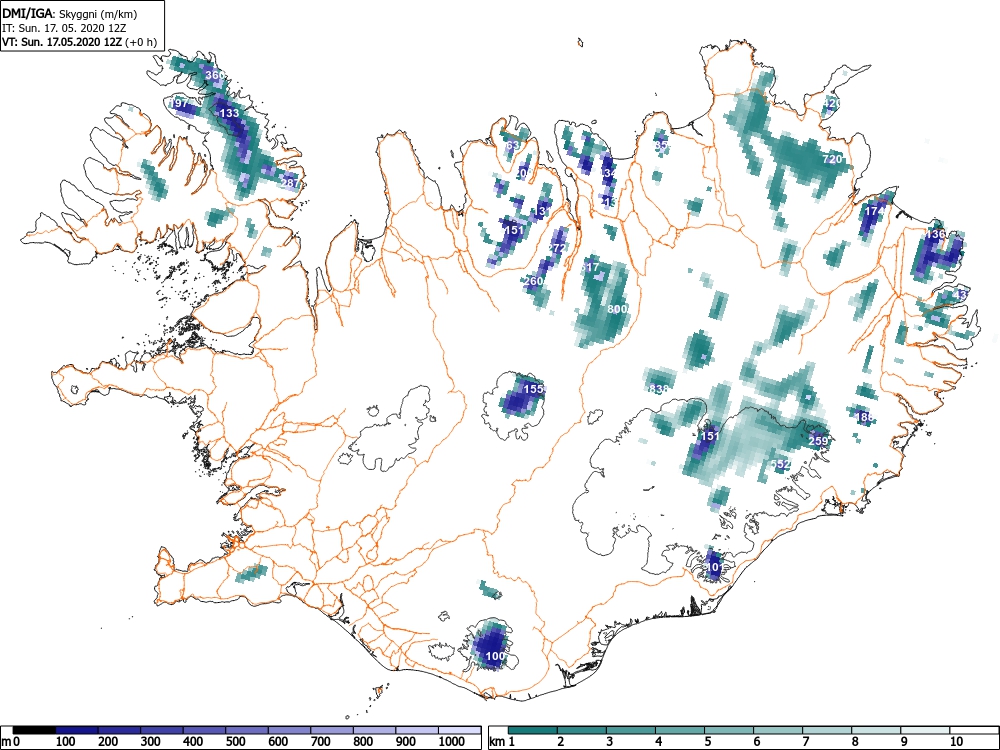Click the 360 visibility value in the Westfjords
The width and height of the screenshot is (1000, 750).
[215, 75]
